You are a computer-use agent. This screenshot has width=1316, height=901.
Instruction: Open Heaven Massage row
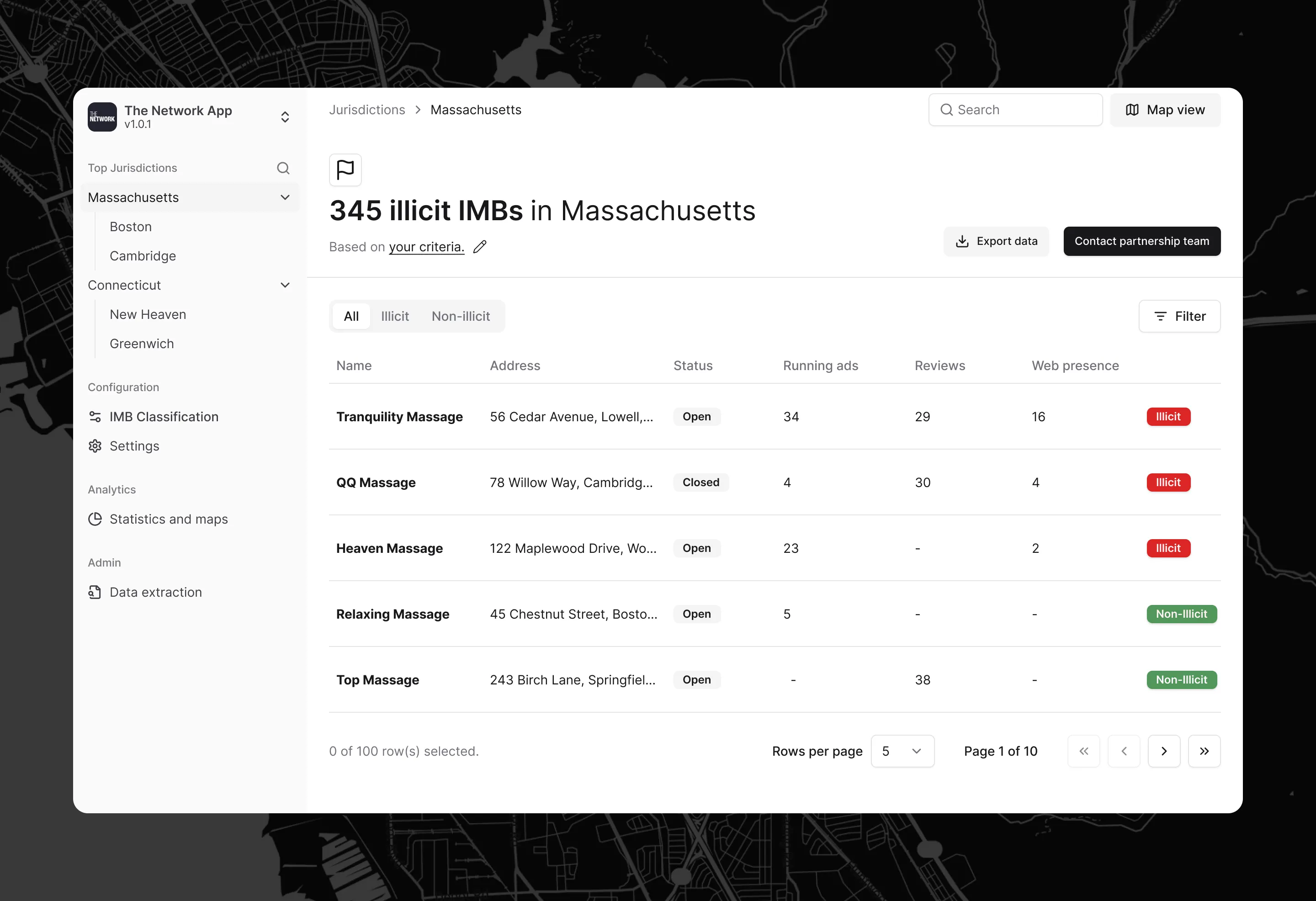point(775,548)
